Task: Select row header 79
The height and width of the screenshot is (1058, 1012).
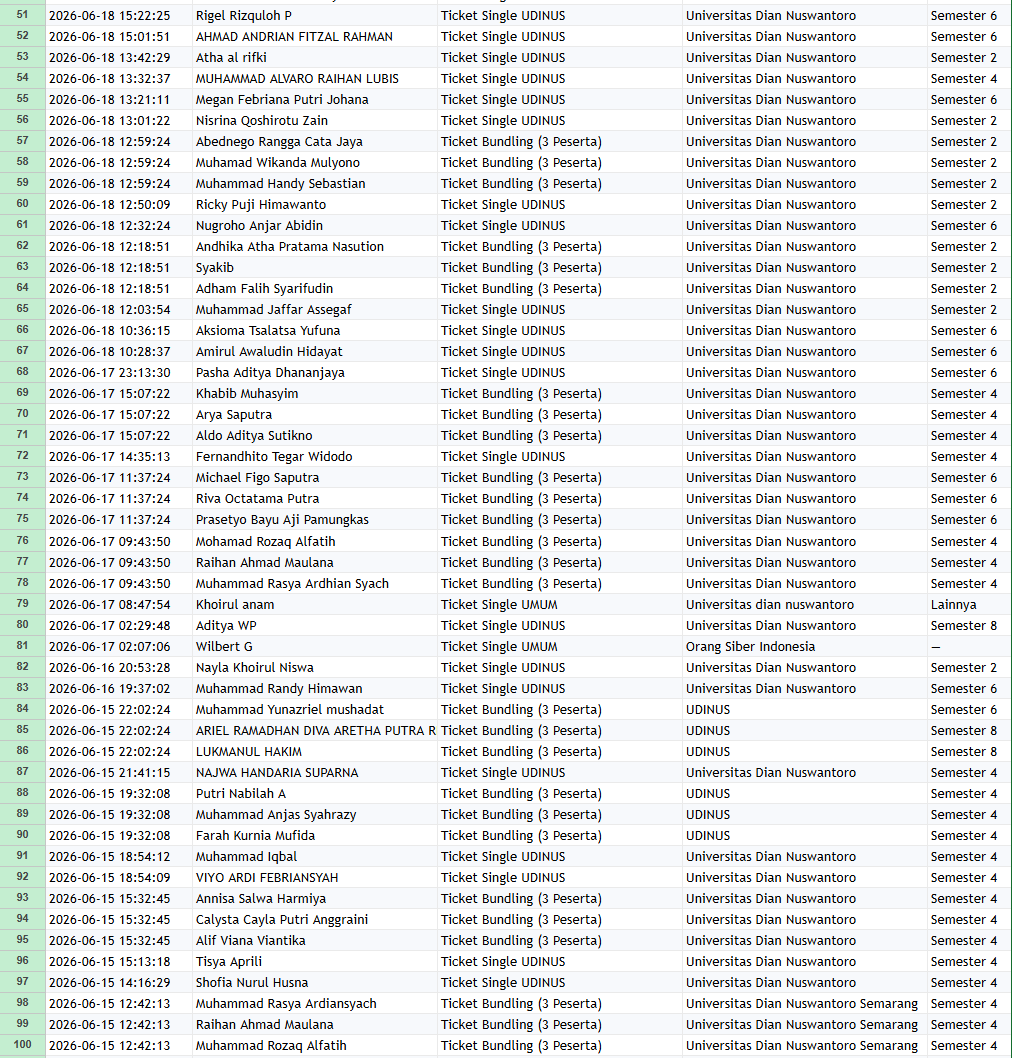Action: coord(22,604)
